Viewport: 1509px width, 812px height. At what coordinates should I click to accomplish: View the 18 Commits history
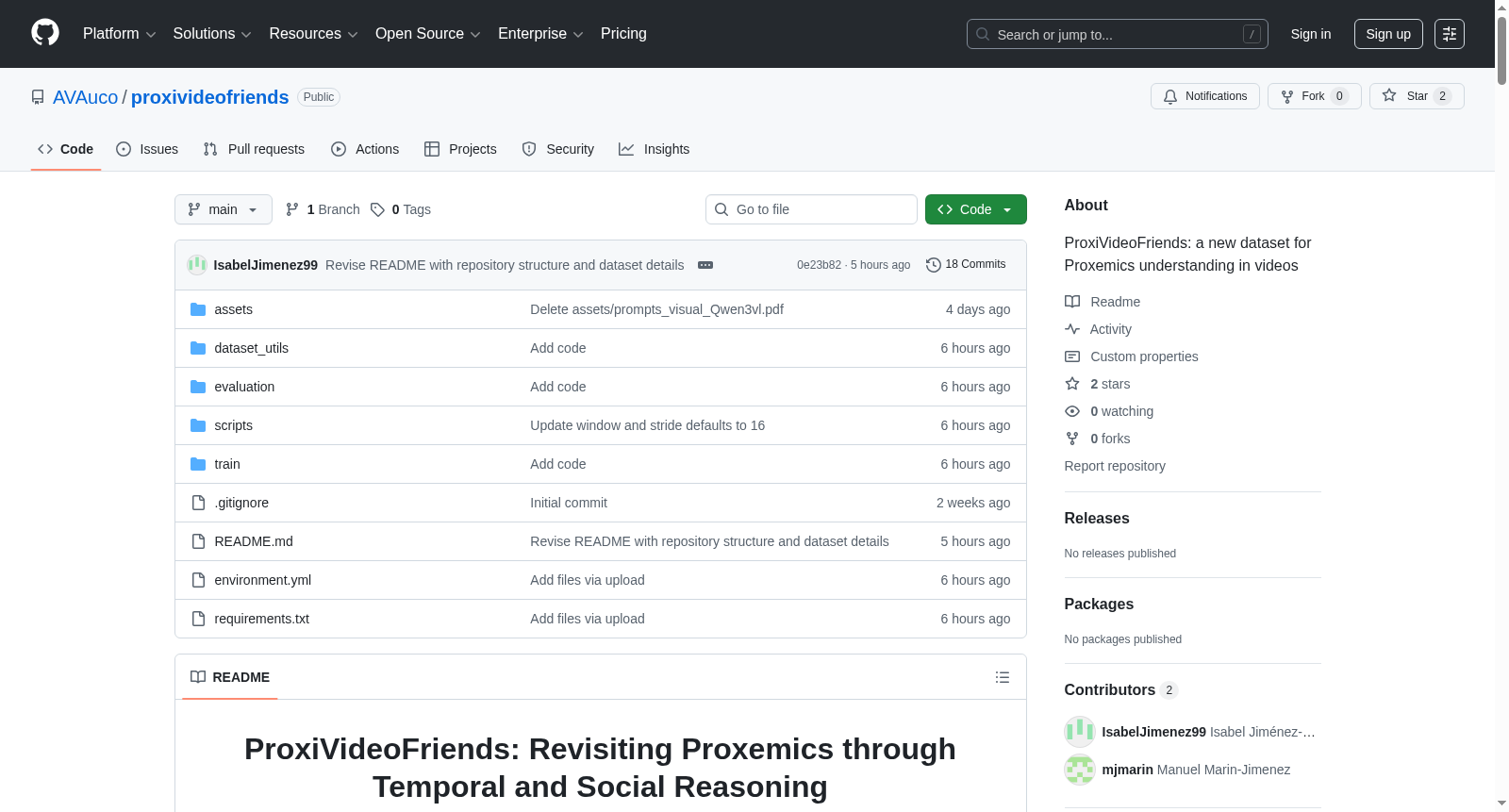click(966, 264)
